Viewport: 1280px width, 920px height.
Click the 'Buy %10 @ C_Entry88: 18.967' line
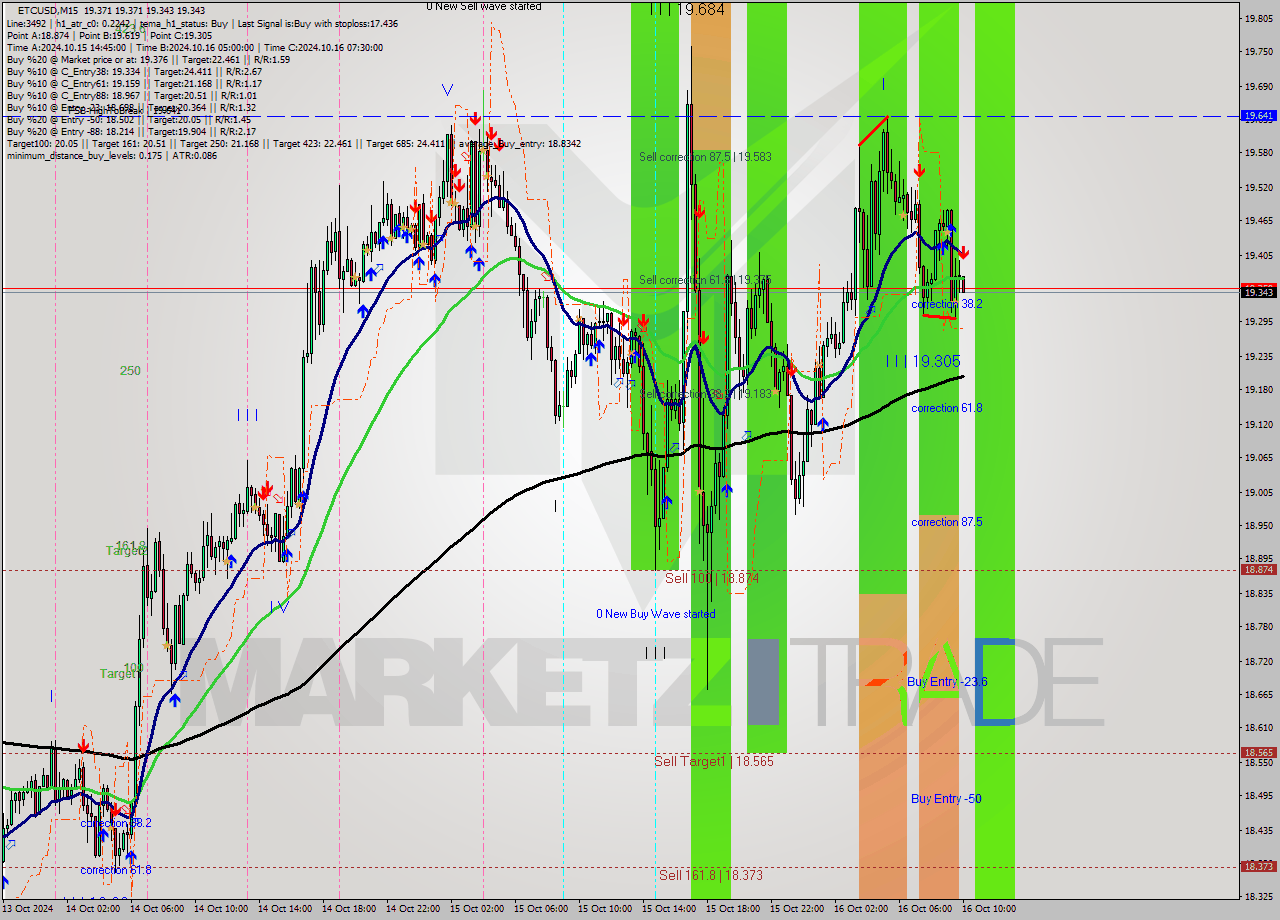click(x=131, y=95)
